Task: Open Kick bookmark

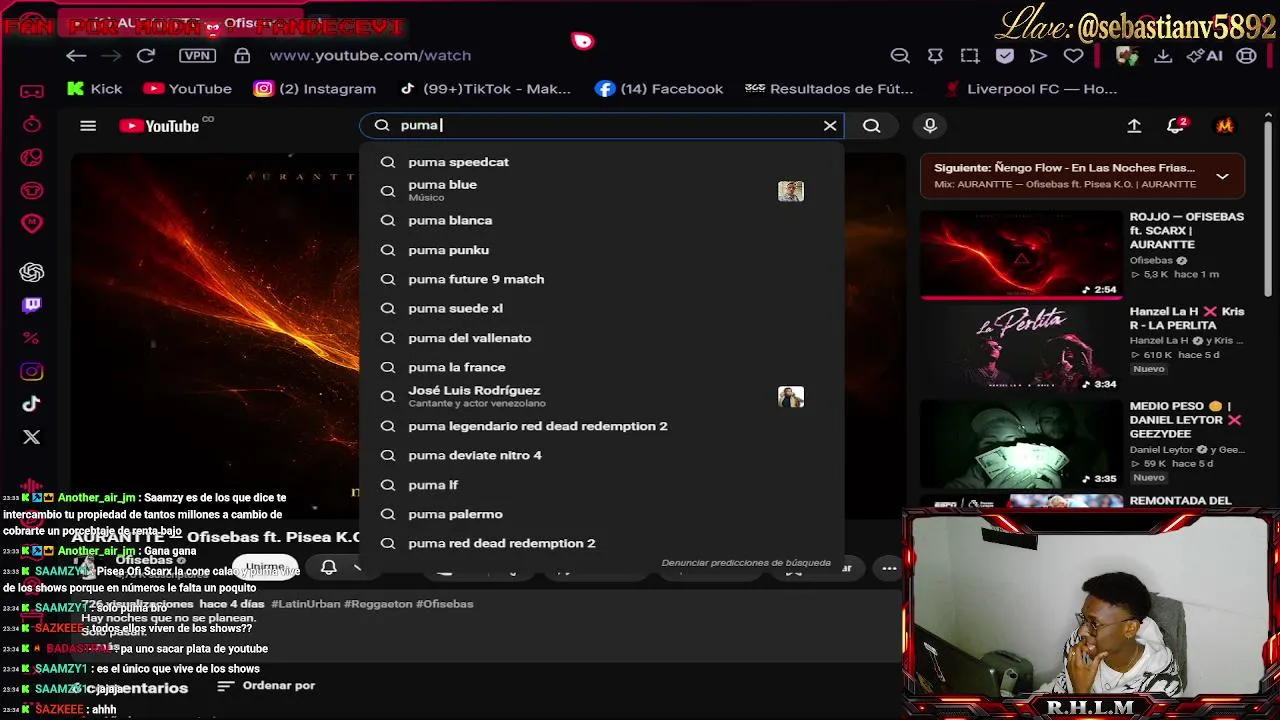Action: (x=94, y=89)
